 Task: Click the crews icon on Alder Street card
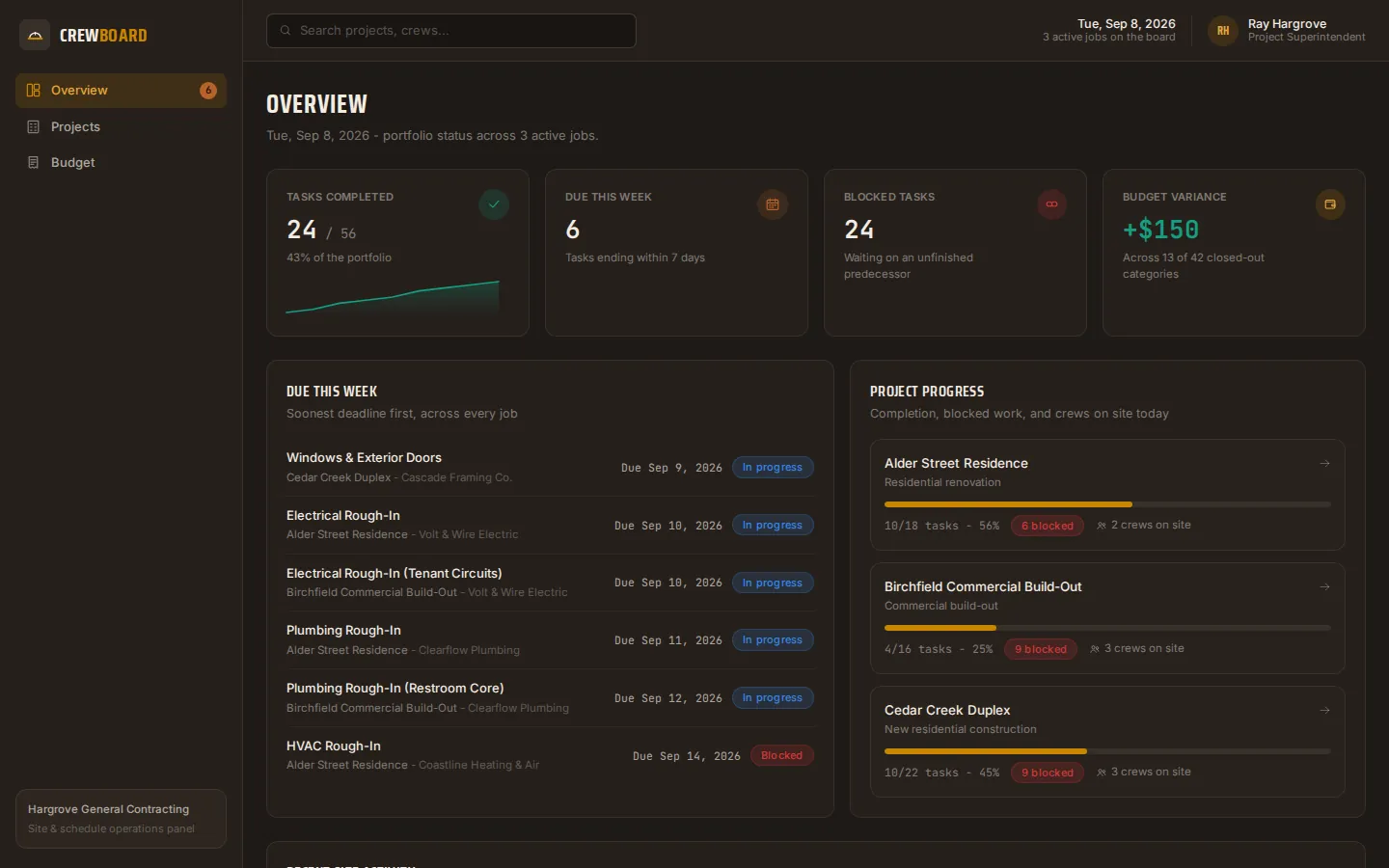[1102, 526]
